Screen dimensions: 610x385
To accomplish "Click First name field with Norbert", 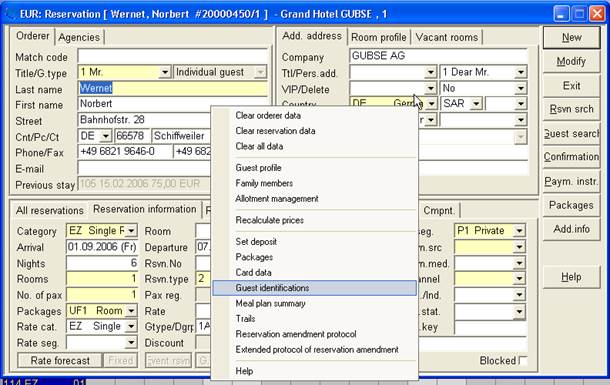I will (x=173, y=104).
